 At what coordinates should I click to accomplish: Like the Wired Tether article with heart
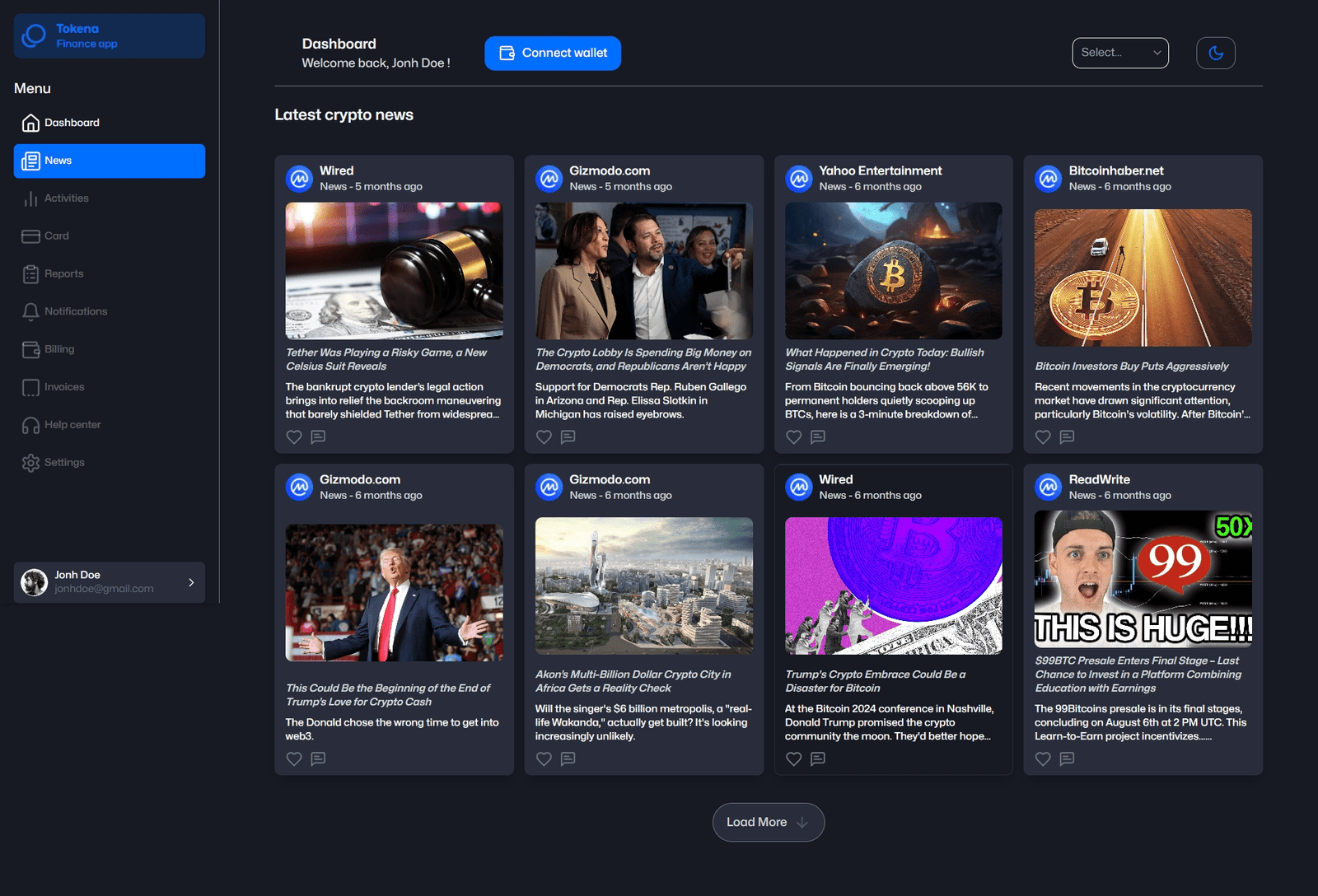click(294, 437)
